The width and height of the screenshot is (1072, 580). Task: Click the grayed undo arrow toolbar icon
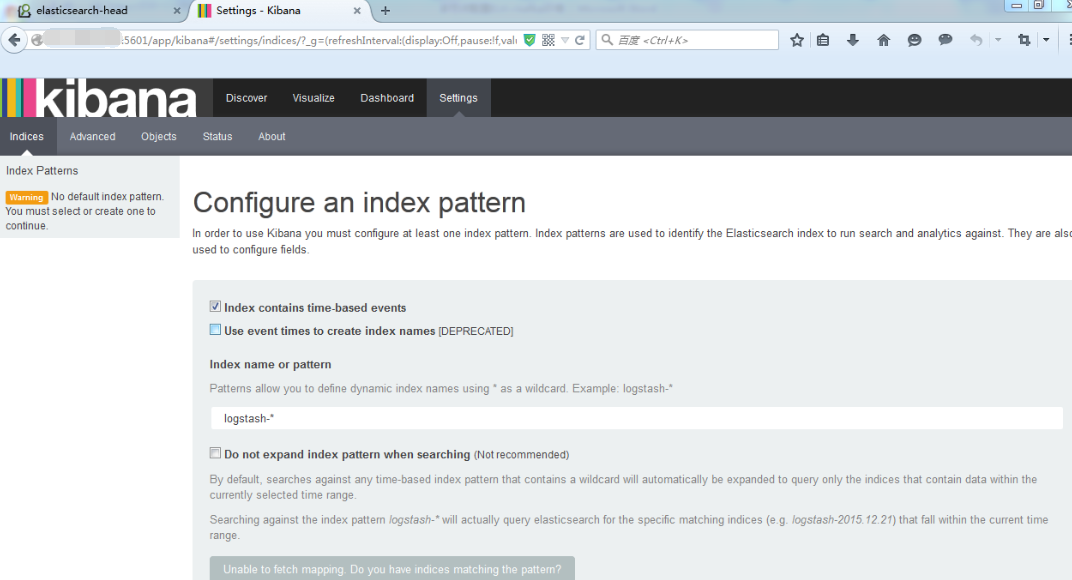pos(976,40)
